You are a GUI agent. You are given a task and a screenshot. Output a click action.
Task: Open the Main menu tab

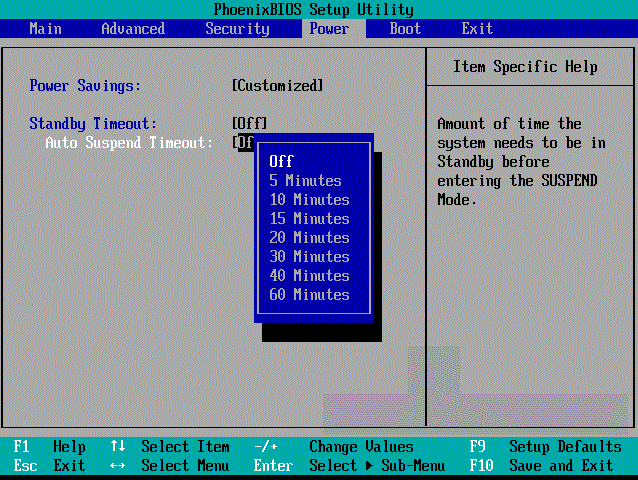pos(45,29)
